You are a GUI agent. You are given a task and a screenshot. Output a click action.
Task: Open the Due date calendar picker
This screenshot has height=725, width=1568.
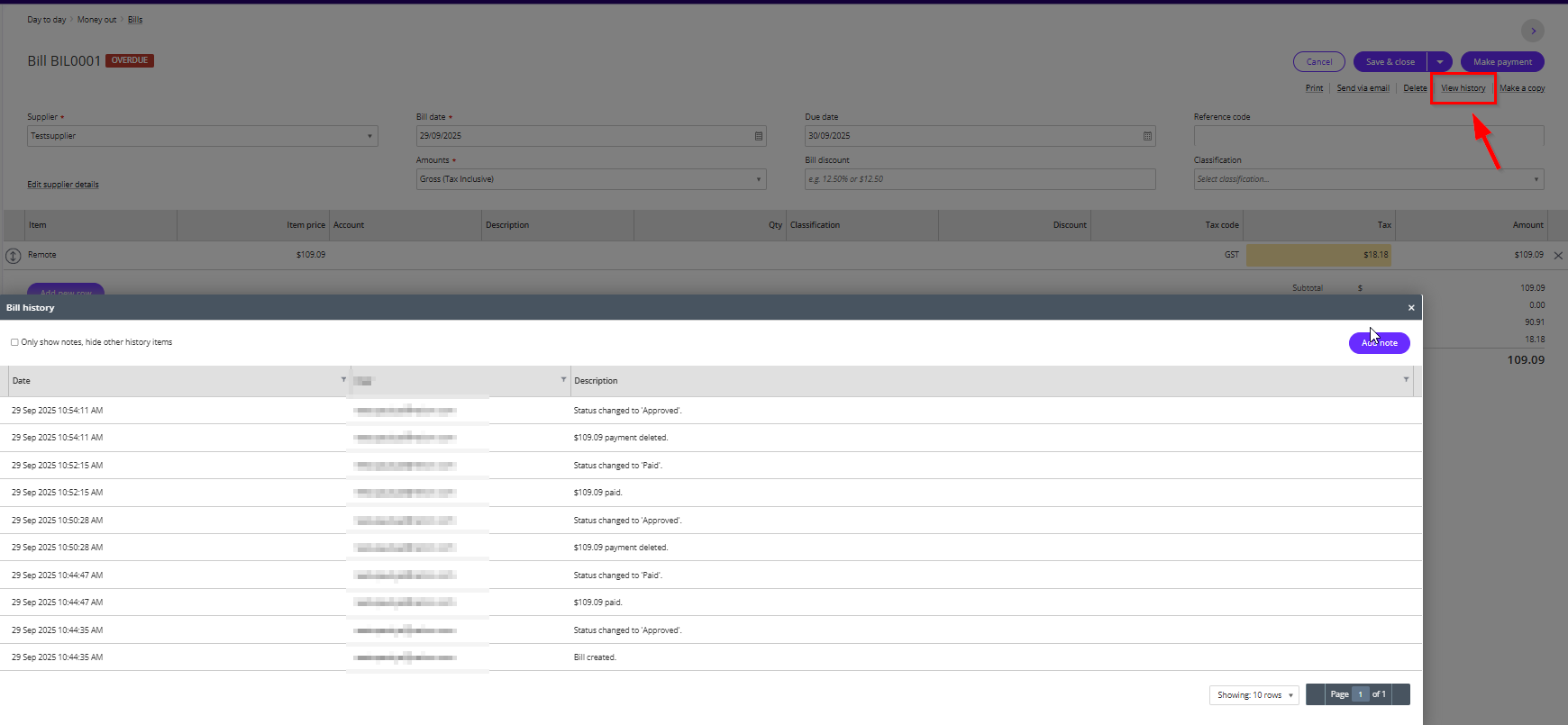tap(1147, 136)
